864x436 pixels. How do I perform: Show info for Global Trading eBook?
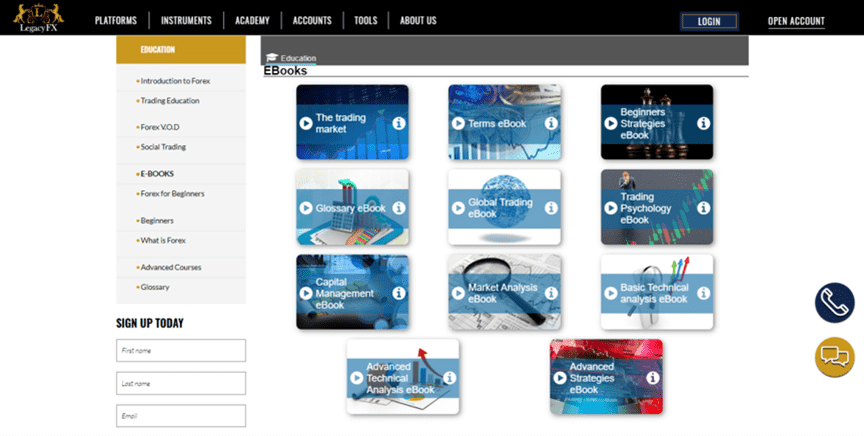pos(551,208)
